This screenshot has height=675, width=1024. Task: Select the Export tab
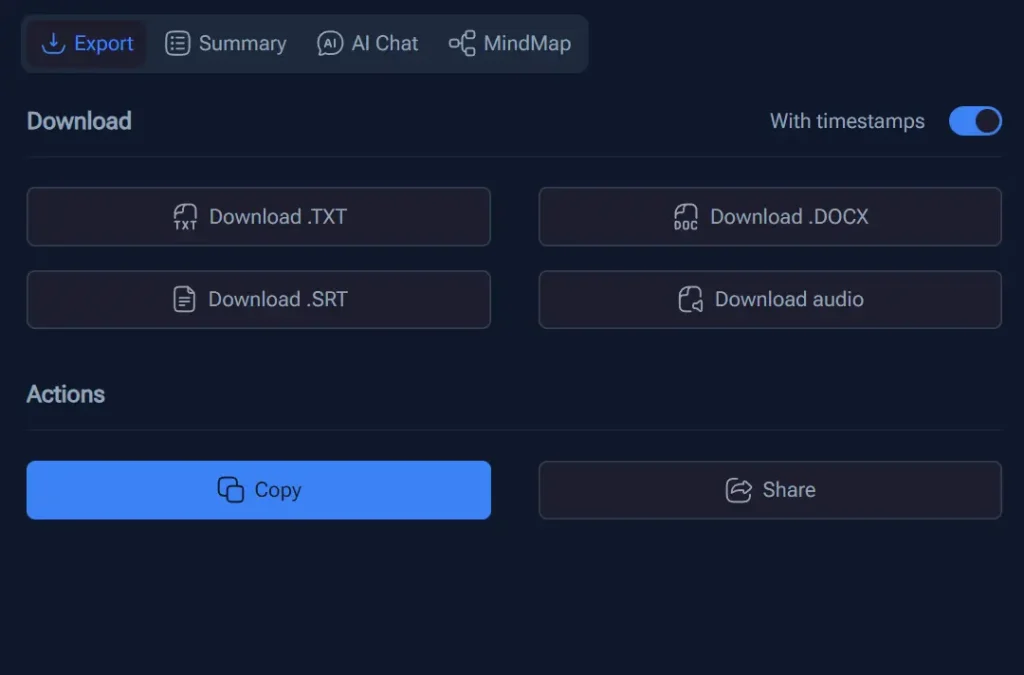[x=85, y=43]
